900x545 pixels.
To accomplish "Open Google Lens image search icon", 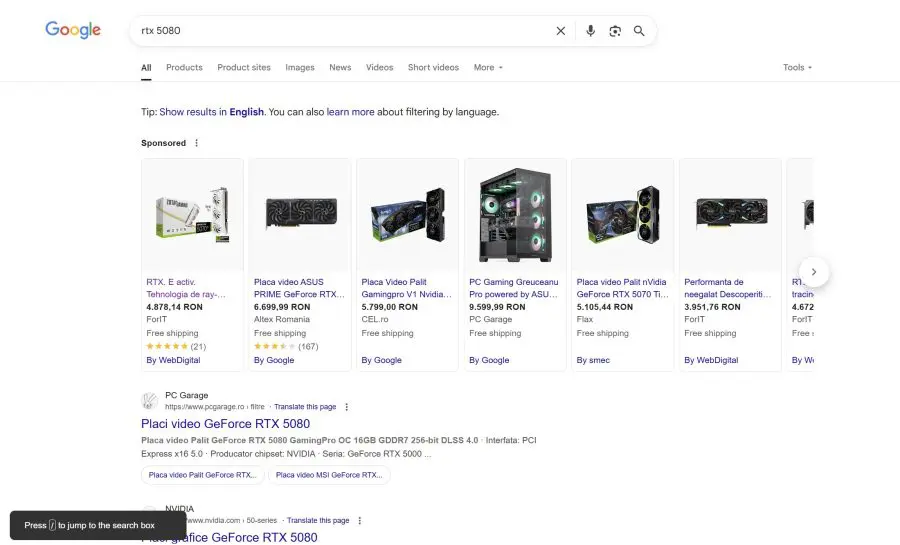I will coord(615,31).
